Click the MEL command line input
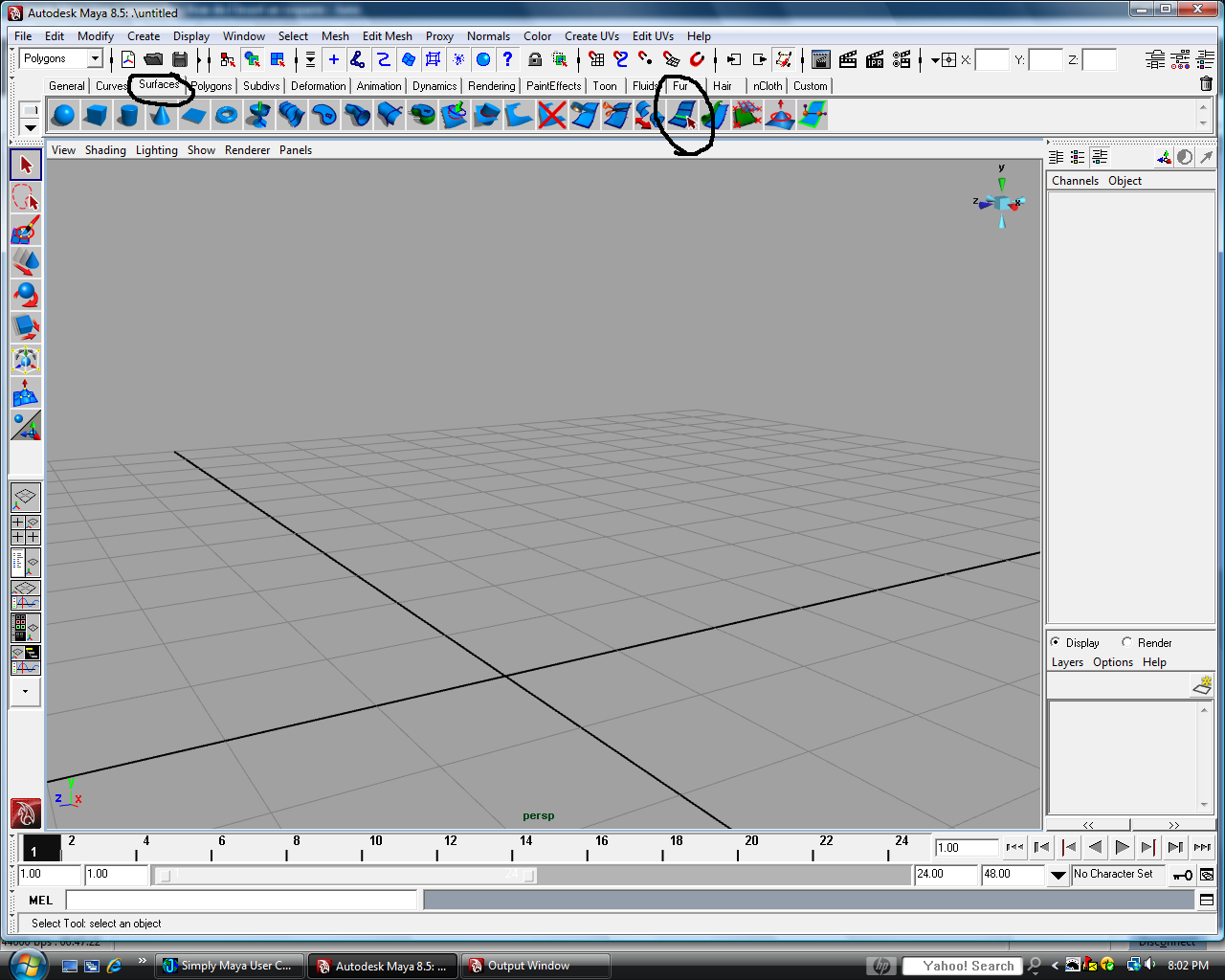Image resolution: width=1225 pixels, height=980 pixels. pyautogui.click(x=241, y=900)
